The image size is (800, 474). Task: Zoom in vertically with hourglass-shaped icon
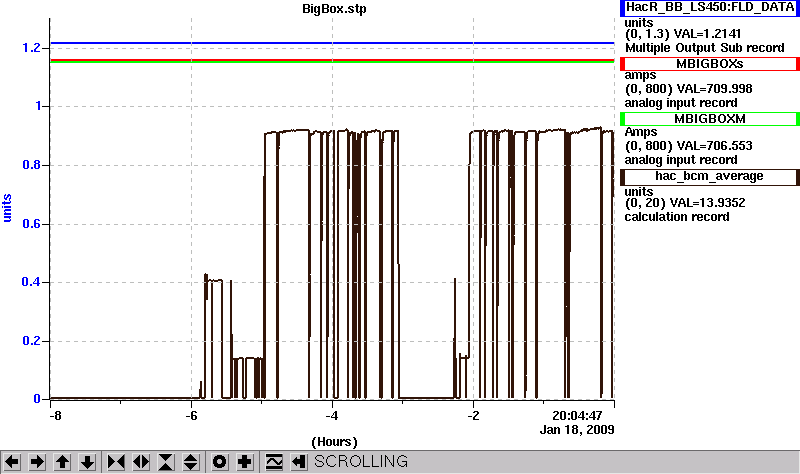(x=166, y=462)
